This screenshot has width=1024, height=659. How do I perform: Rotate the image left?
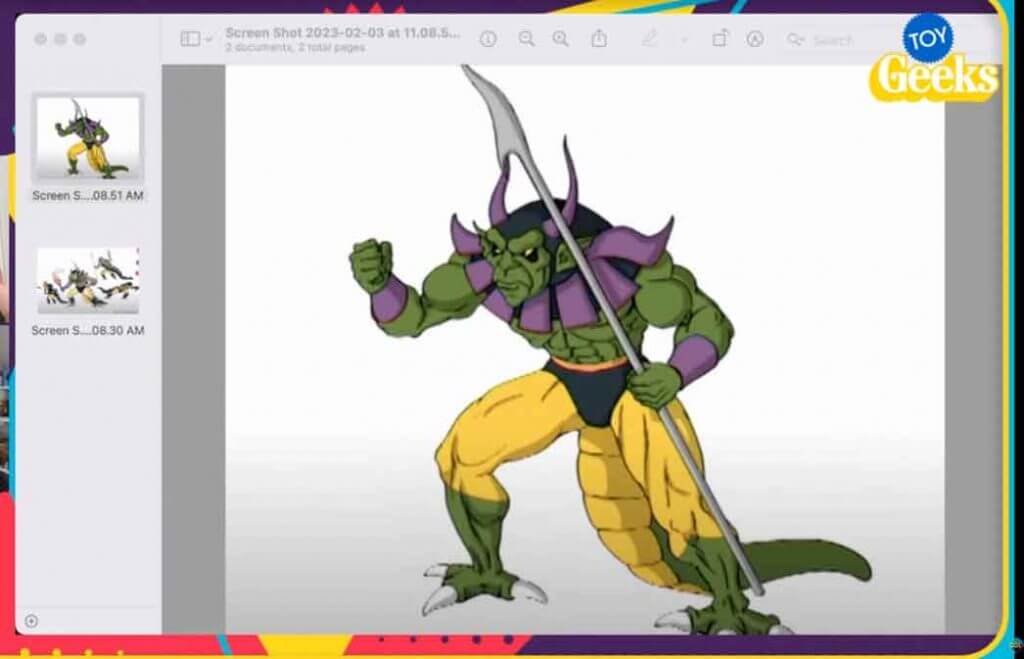pyautogui.click(x=723, y=40)
